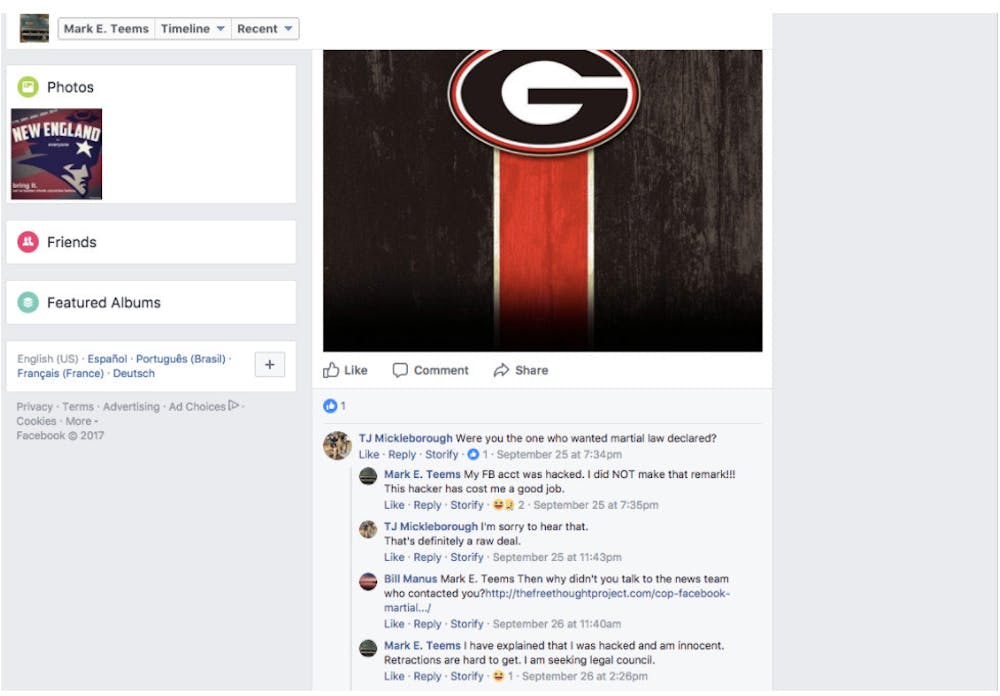The height and width of the screenshot is (696, 1000).
Task: Click the pink Friends section icon
Action: 28,242
